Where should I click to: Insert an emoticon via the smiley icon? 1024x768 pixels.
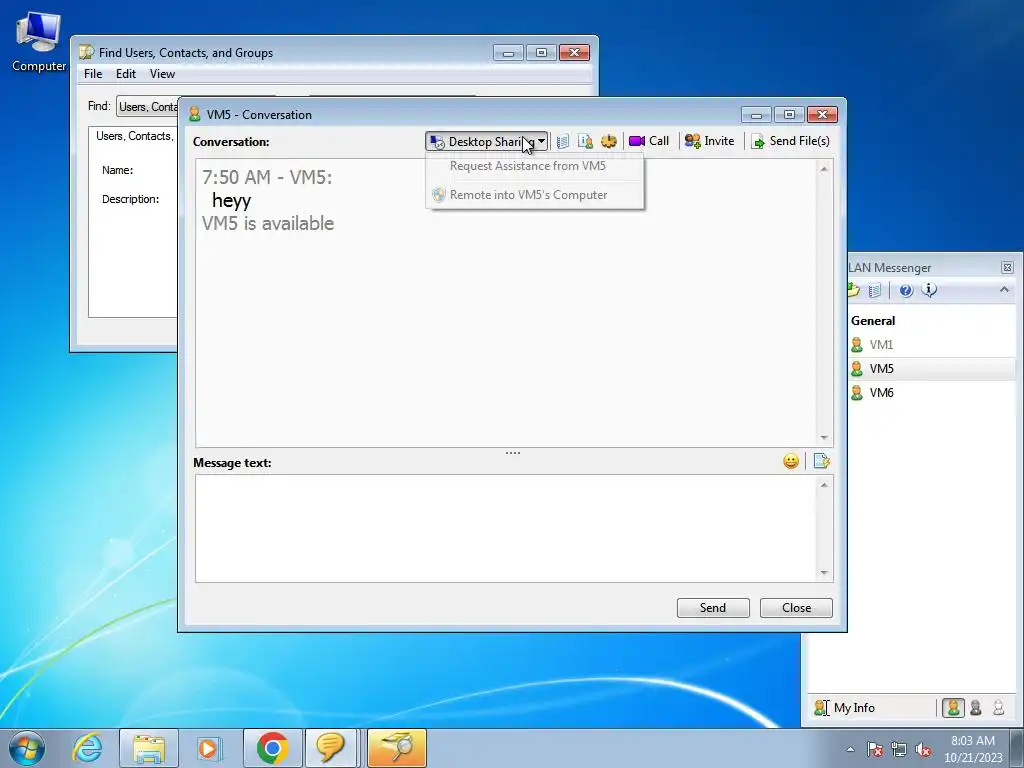(x=791, y=462)
